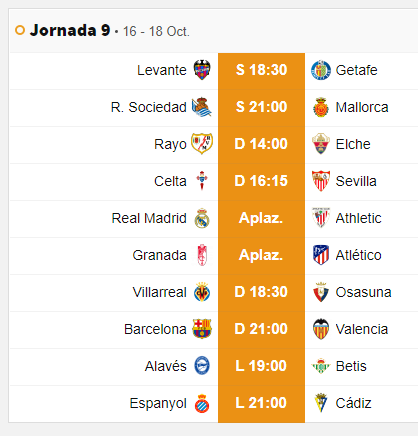
Task: Click the Espanyol club badge
Action: pos(202,403)
